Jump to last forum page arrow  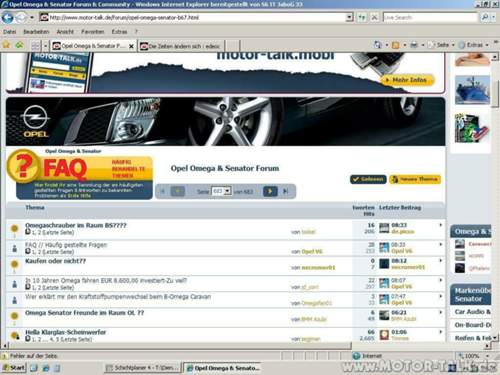285,191
